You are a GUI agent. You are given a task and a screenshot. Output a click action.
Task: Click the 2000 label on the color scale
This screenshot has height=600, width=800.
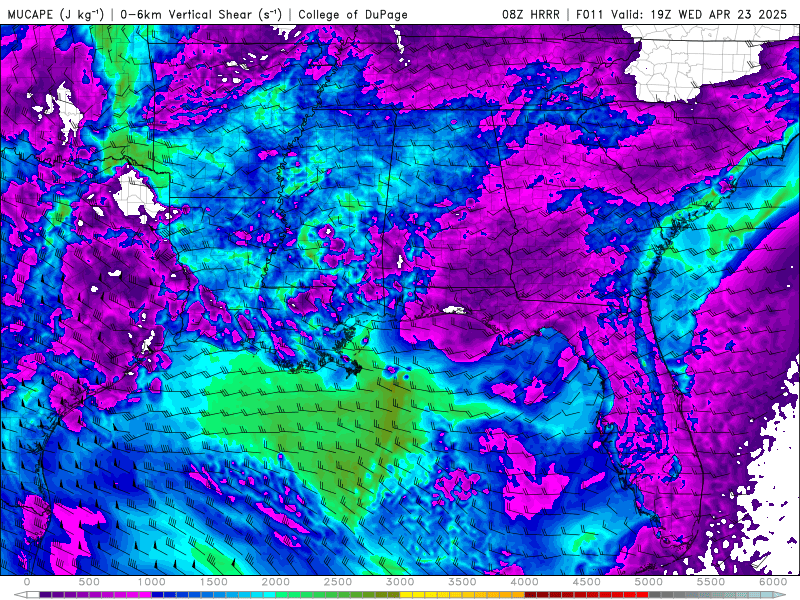[x=276, y=582]
